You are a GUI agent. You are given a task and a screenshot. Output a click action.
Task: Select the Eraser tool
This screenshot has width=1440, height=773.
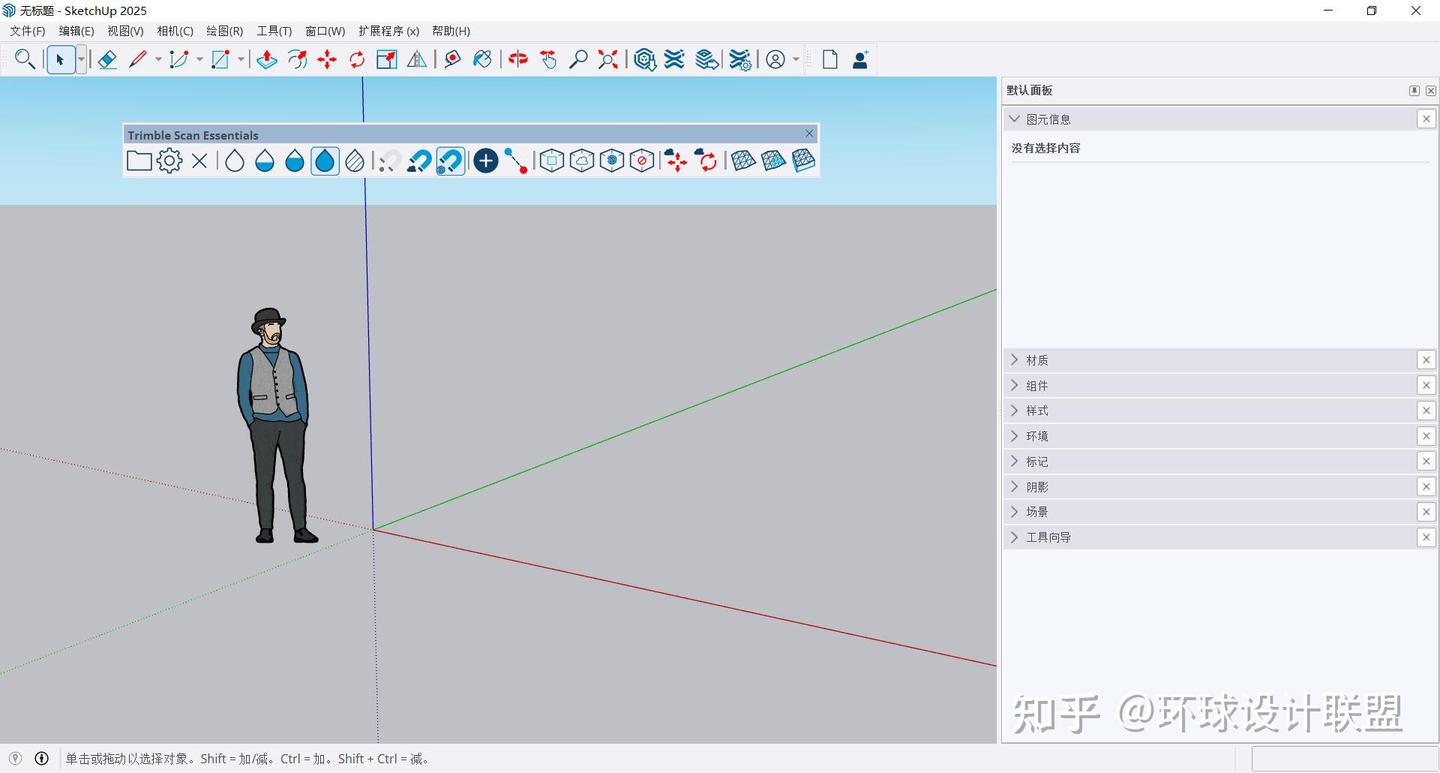point(107,59)
